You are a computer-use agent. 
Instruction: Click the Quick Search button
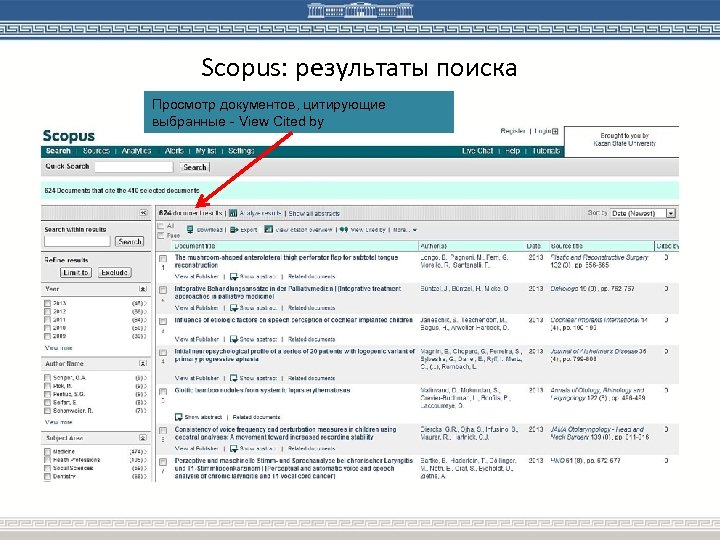click(x=195, y=167)
